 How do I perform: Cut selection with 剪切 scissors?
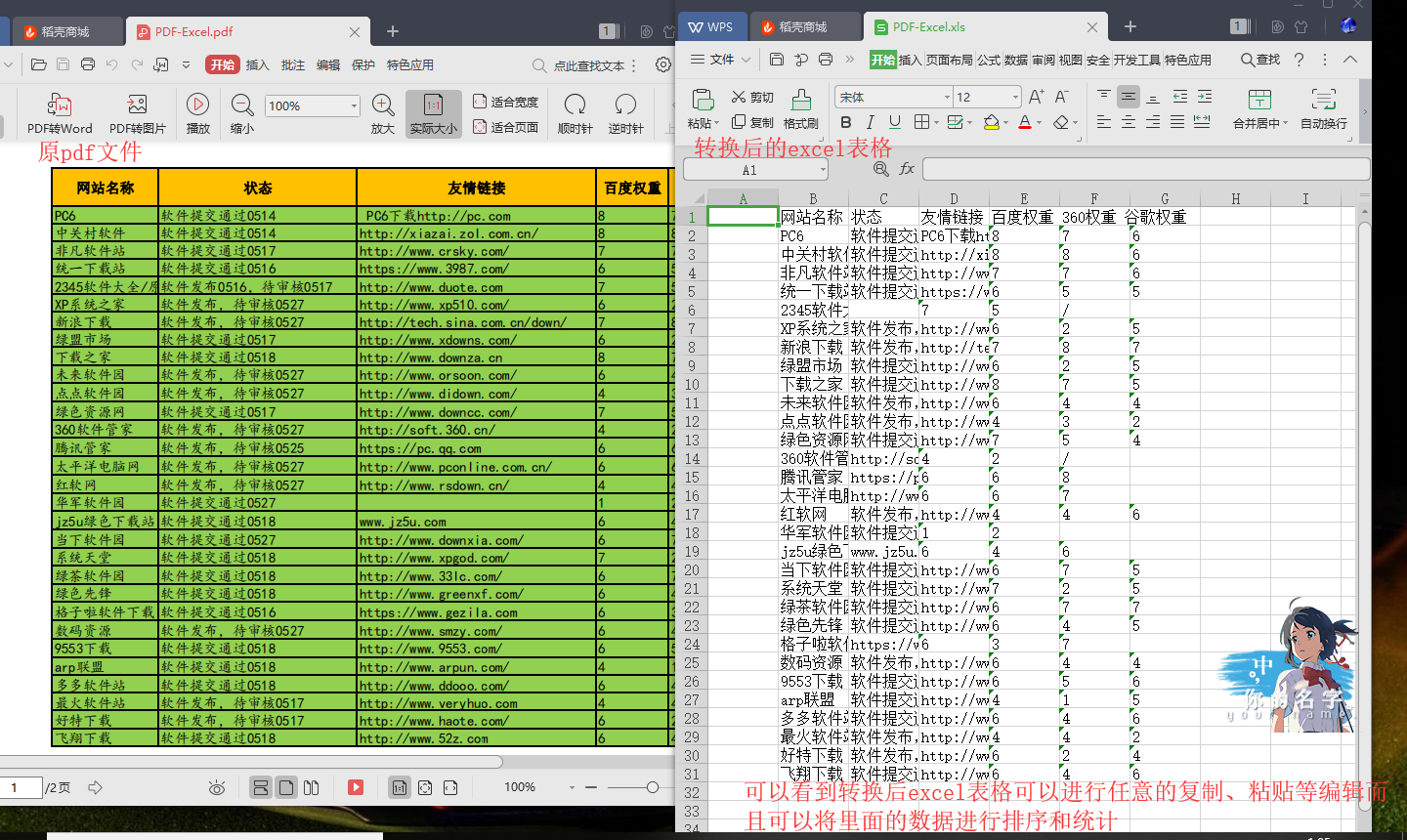(x=752, y=97)
